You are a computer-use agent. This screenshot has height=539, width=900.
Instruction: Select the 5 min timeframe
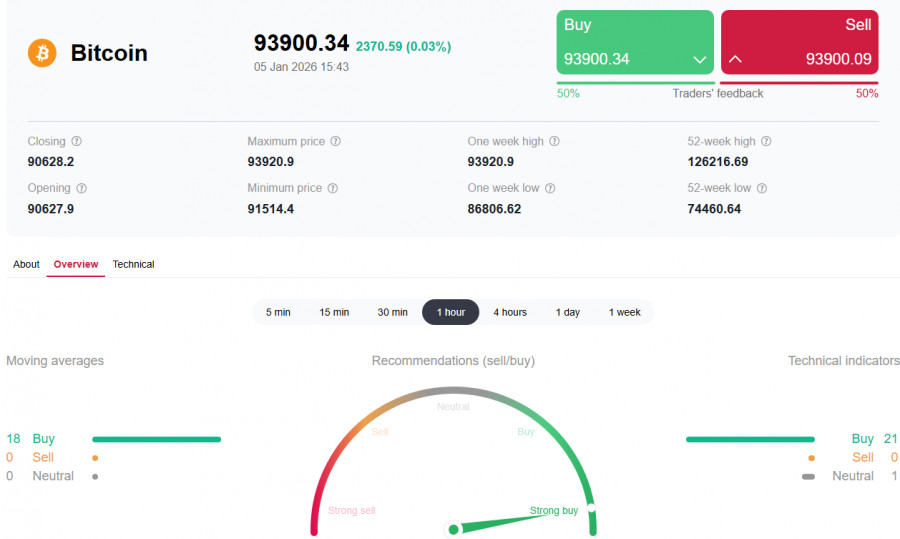pos(278,312)
